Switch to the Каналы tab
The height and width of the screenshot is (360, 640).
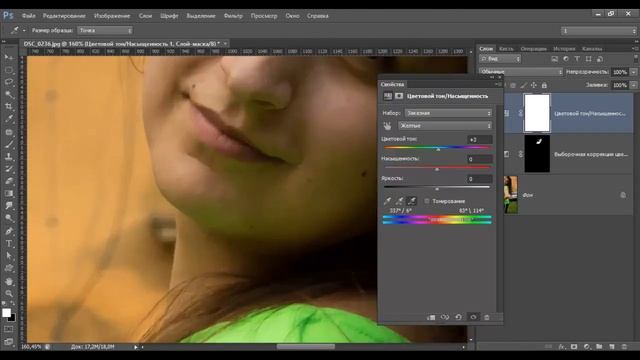pos(592,49)
